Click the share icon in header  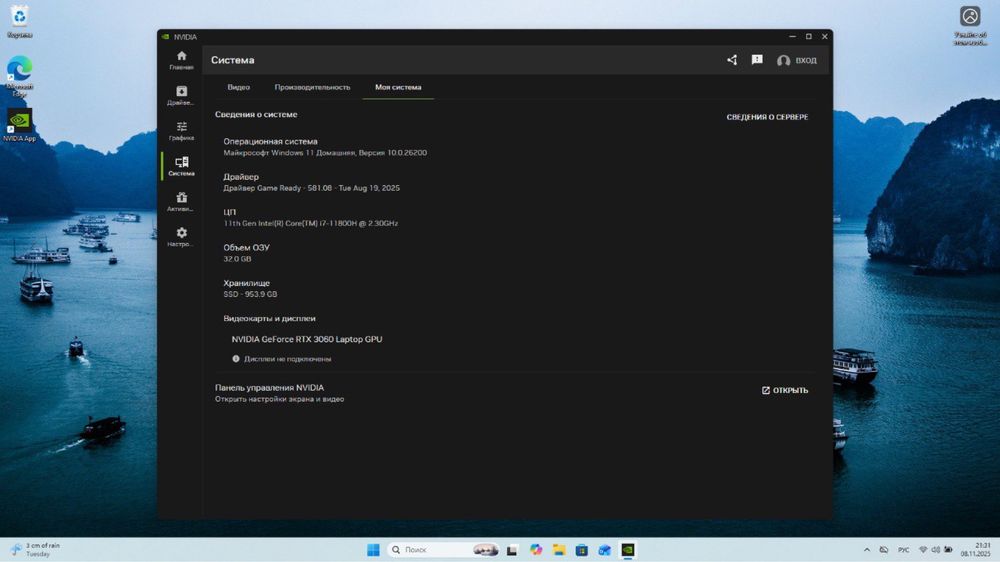click(732, 60)
